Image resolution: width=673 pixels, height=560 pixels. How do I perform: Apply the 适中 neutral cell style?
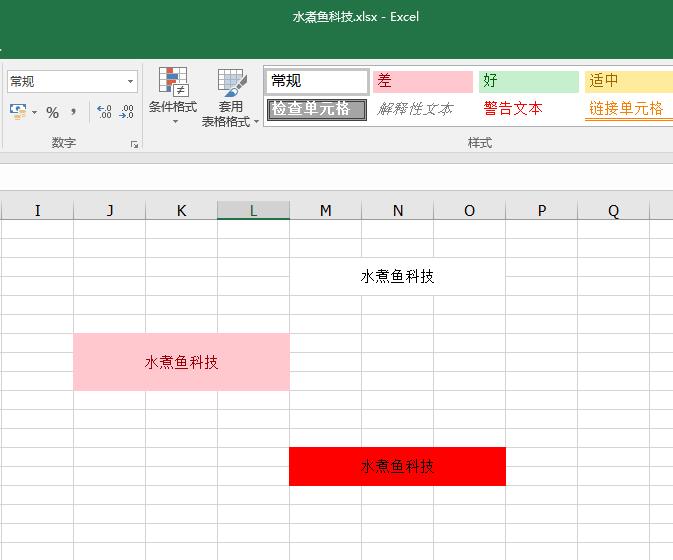628,82
